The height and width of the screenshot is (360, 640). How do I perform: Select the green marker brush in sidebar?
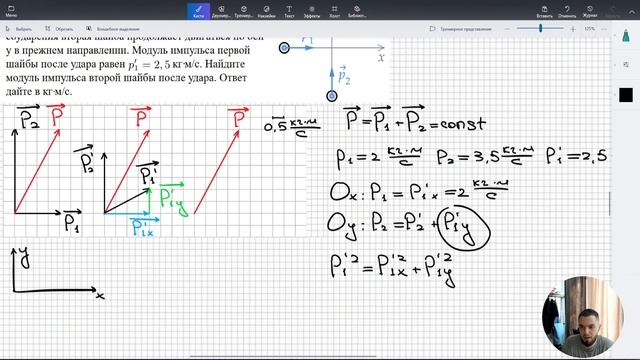[626, 36]
